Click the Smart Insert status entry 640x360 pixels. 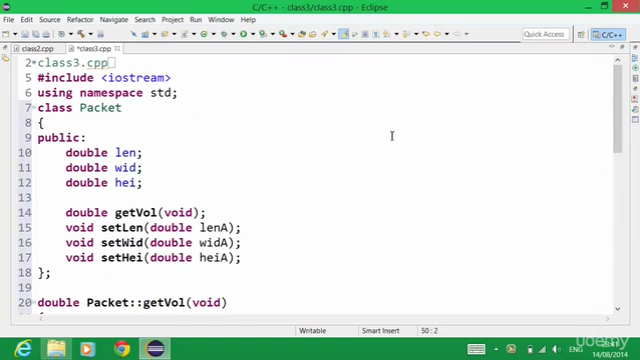pos(380,331)
